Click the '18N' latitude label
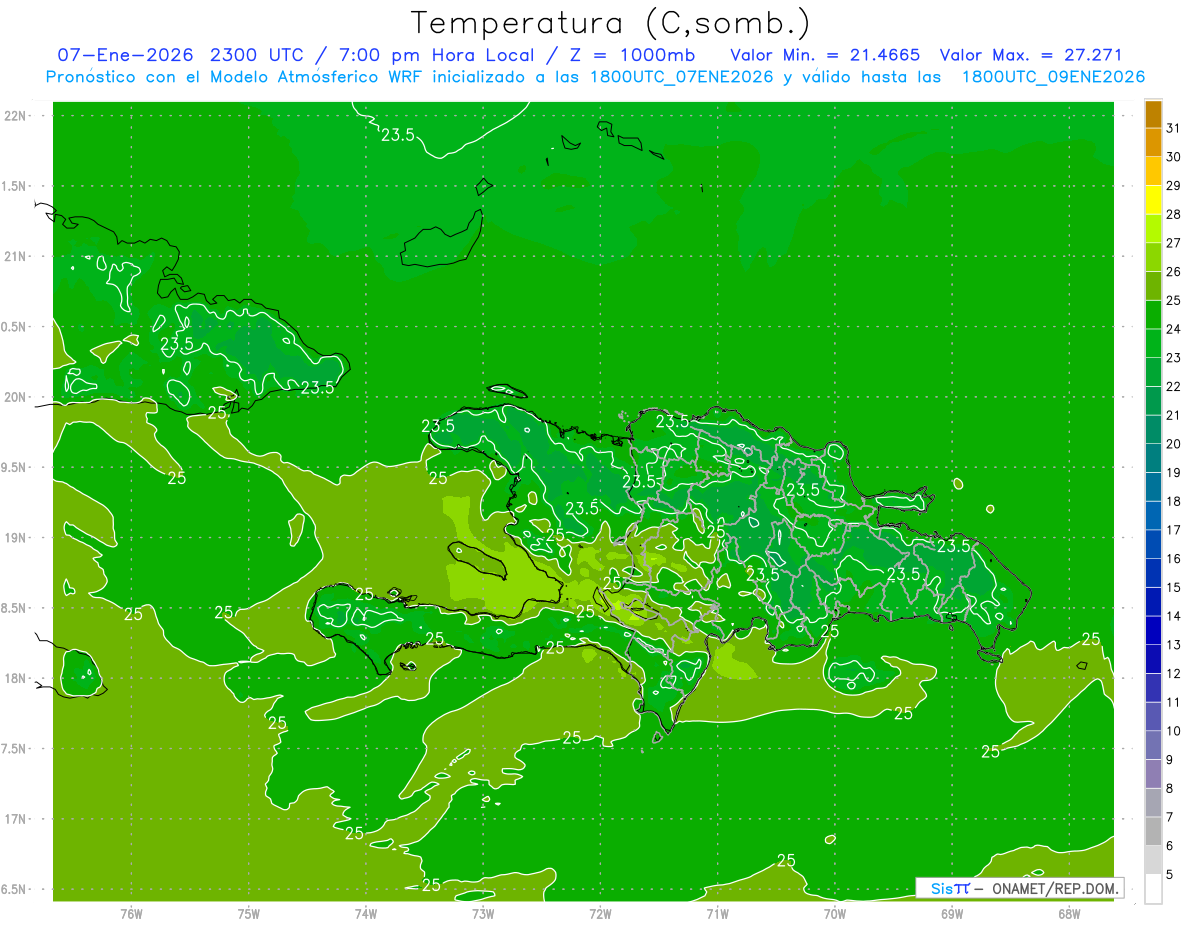This screenshot has width=1200, height=927. [17, 678]
